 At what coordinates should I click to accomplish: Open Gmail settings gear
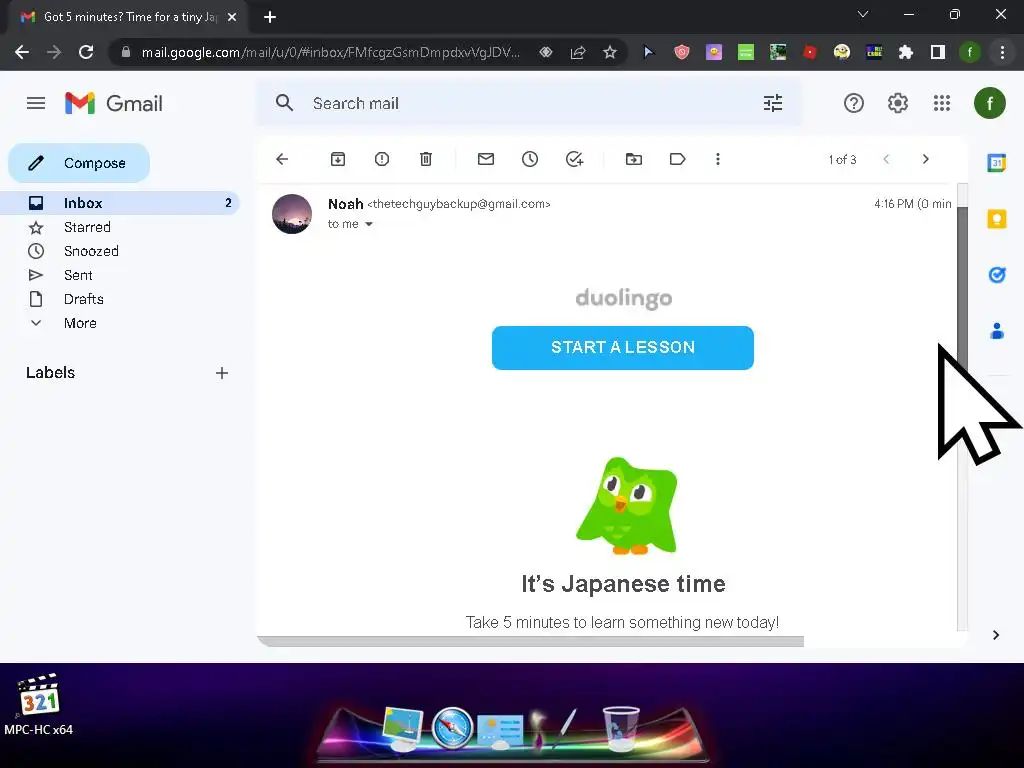tap(898, 103)
